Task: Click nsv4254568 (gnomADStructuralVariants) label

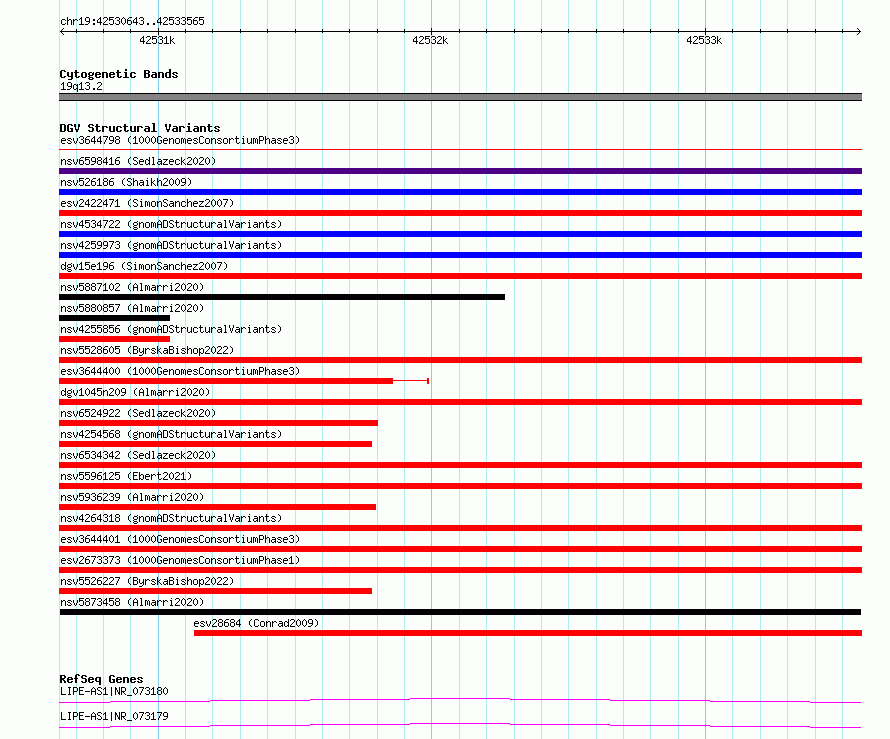Action: point(171,434)
